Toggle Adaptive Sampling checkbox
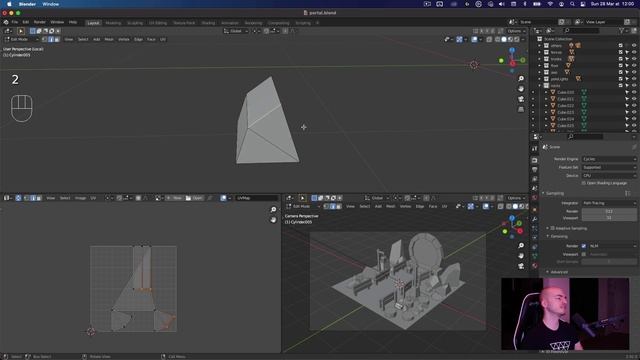 coord(552,228)
